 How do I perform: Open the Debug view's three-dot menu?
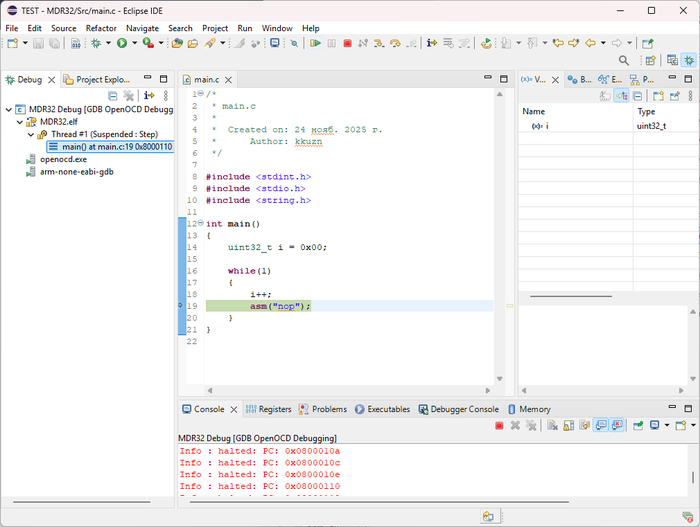click(x=166, y=96)
